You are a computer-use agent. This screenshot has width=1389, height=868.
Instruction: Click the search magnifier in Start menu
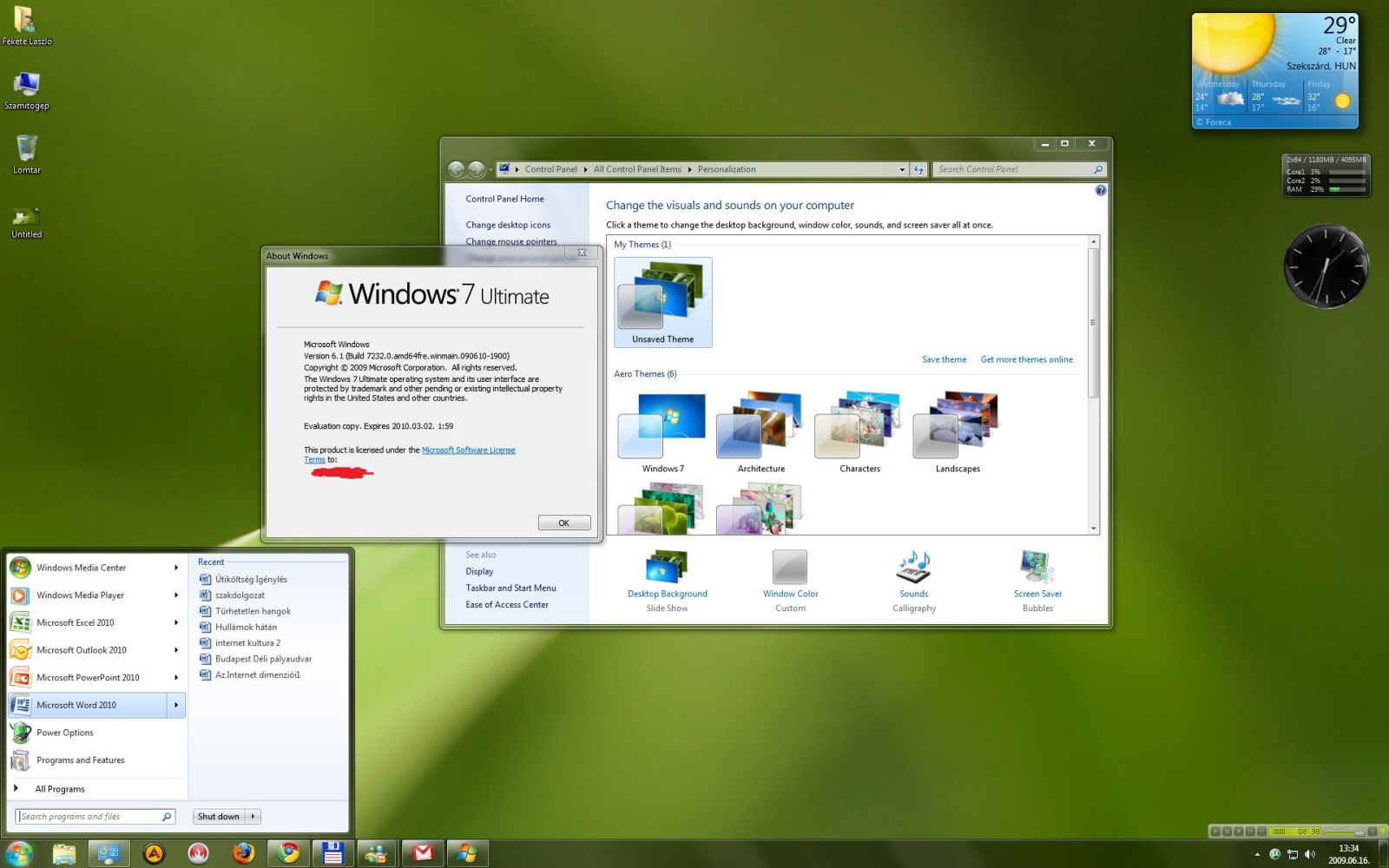(167, 817)
